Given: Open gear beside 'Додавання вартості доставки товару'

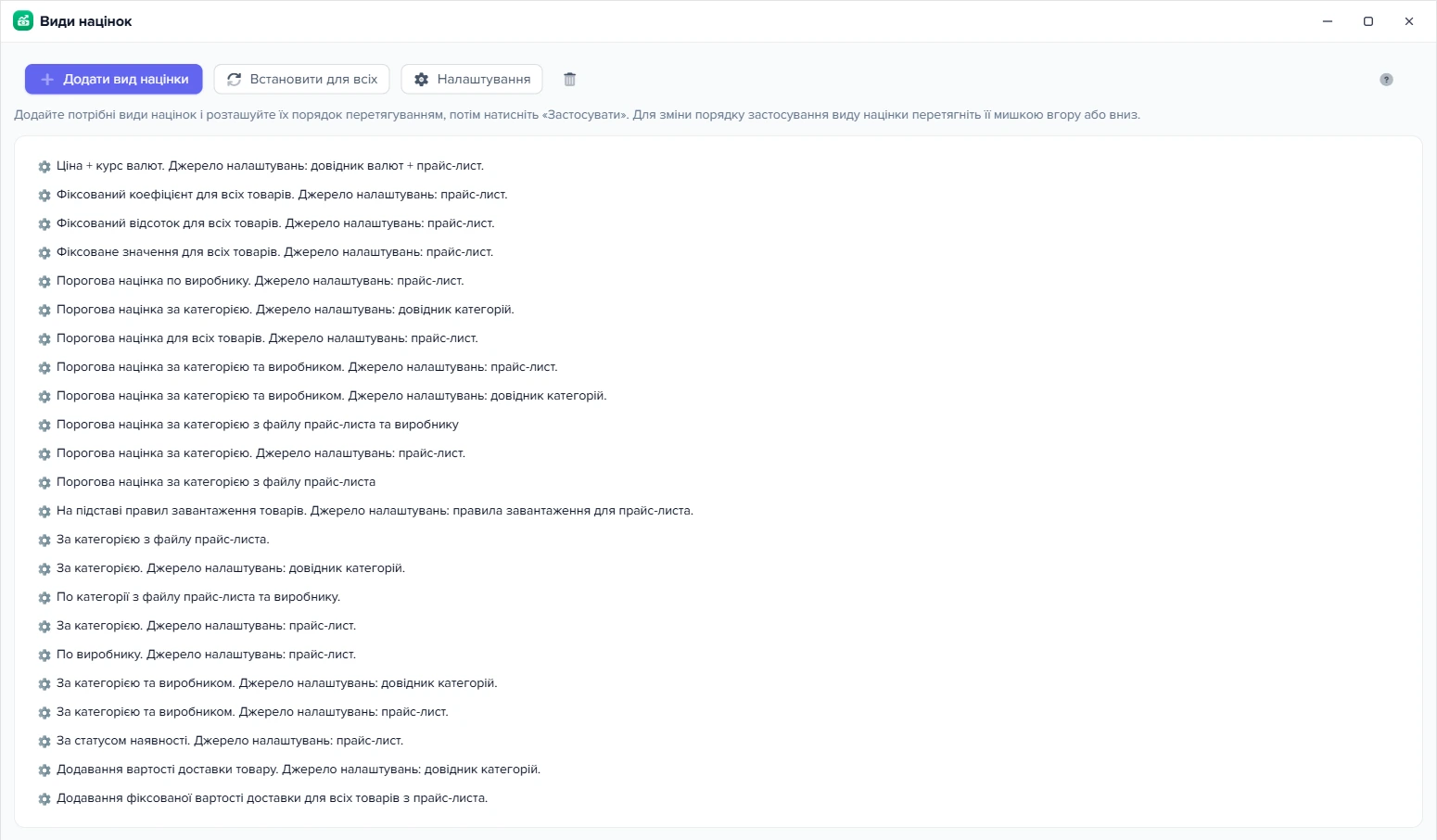Looking at the screenshot, I should click(x=45, y=770).
